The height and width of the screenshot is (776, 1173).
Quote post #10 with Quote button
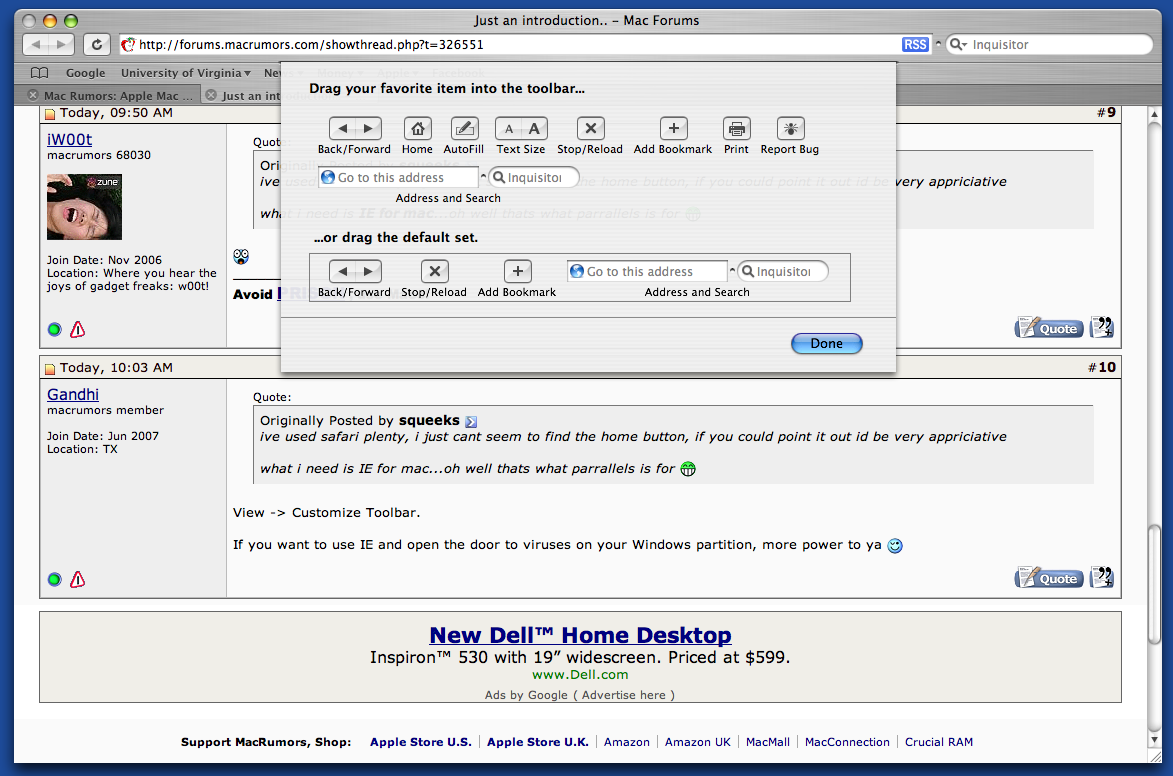[x=1049, y=578]
